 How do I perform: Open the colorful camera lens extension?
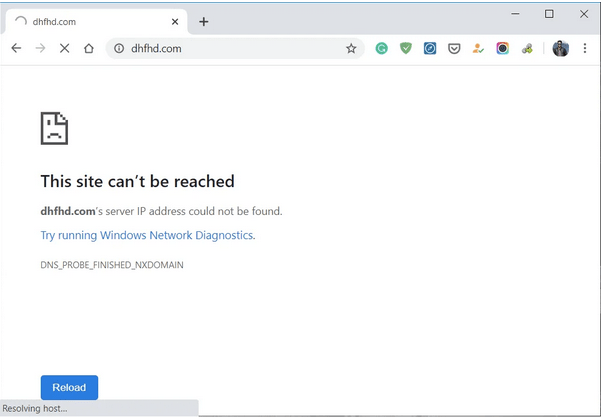point(502,48)
